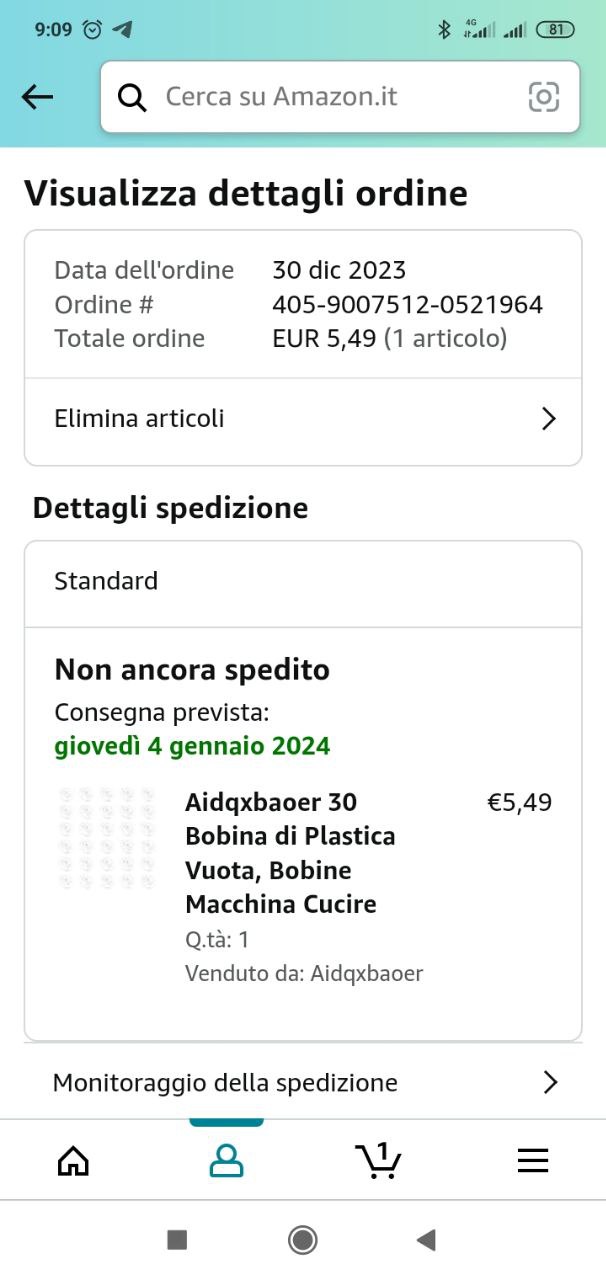The height and width of the screenshot is (1280, 606).
Task: Expand Monitoraggio della spedizione chevron
Action: 549,1082
